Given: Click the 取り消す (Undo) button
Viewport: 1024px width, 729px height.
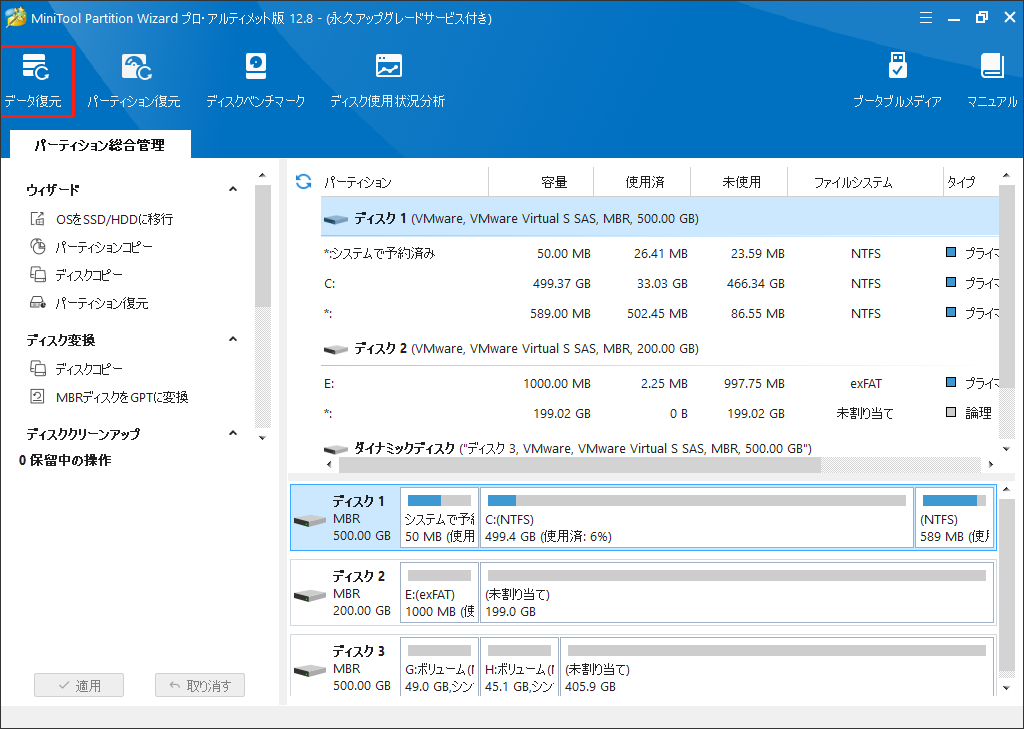Looking at the screenshot, I should [200, 685].
